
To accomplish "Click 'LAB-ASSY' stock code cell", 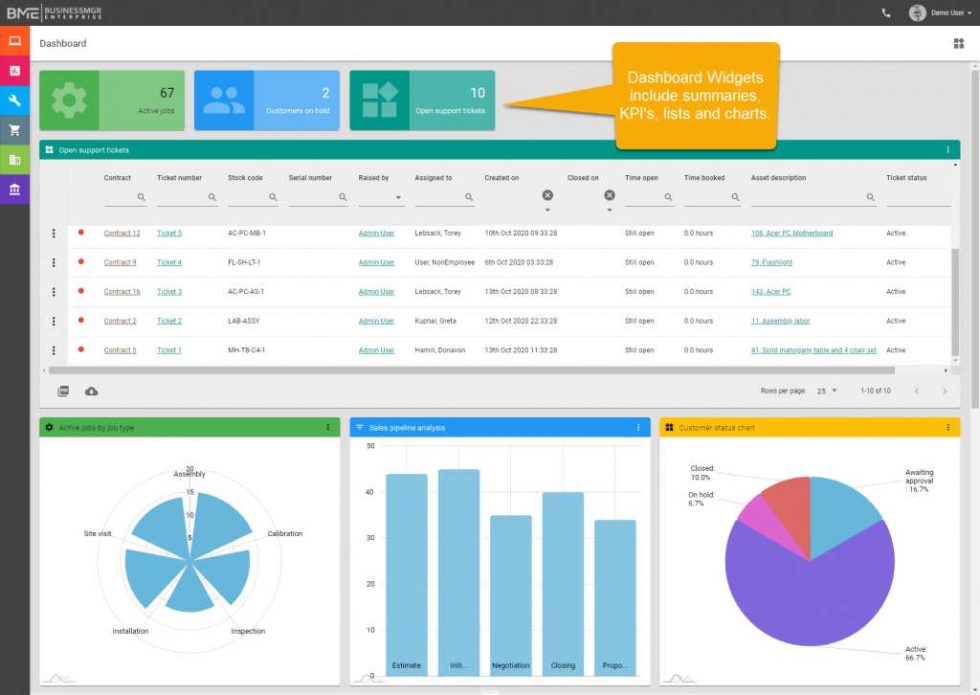I will (244, 321).
